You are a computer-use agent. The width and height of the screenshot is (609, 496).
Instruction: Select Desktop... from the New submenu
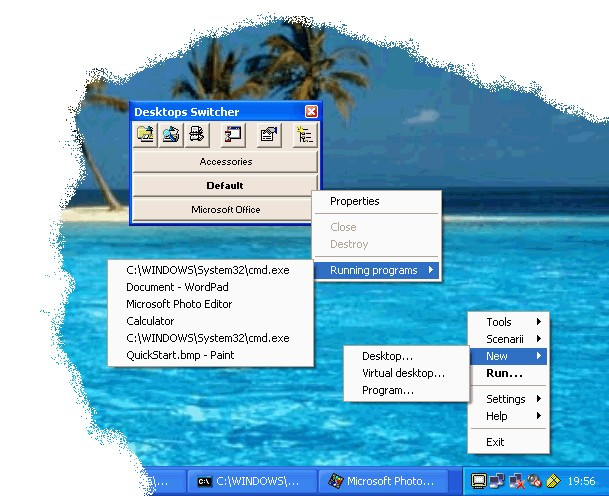point(406,356)
